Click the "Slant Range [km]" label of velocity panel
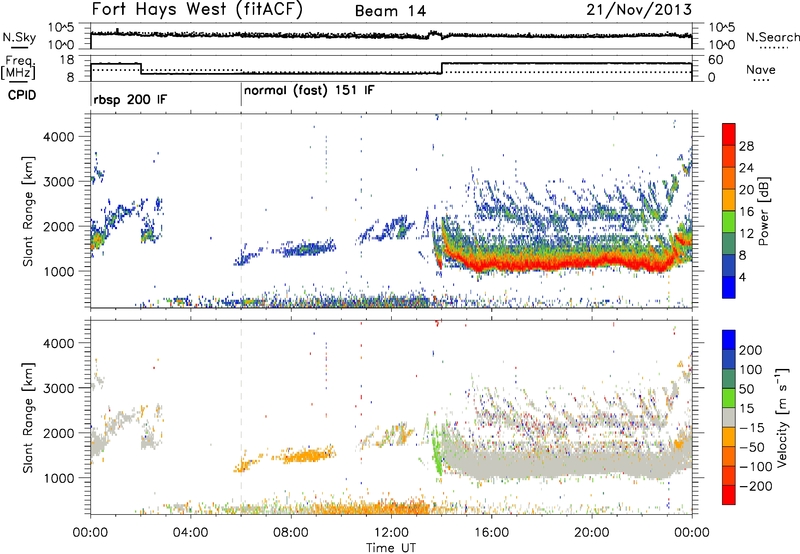The width and height of the screenshot is (800, 554). point(28,418)
